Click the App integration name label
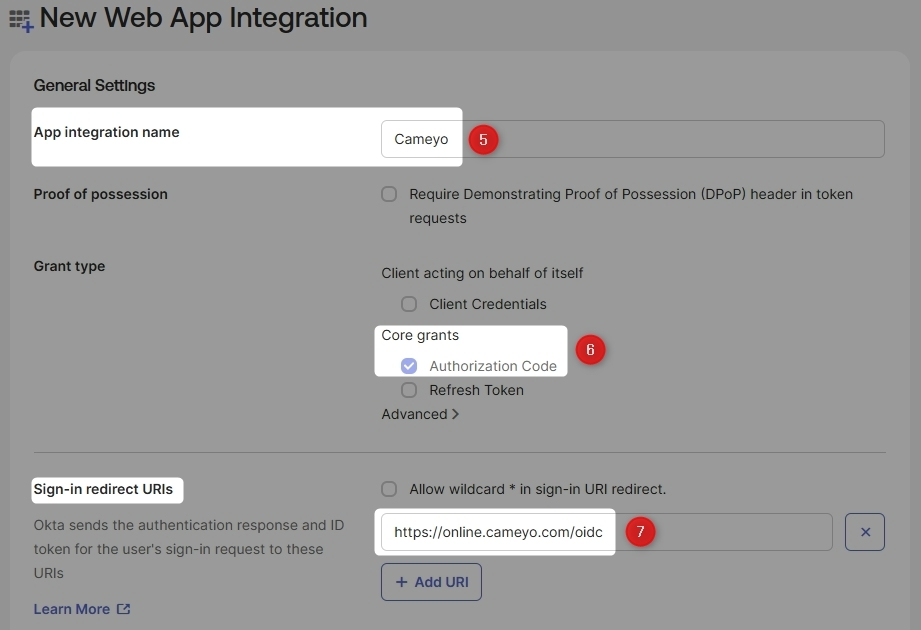This screenshot has height=630, width=921. [106, 132]
